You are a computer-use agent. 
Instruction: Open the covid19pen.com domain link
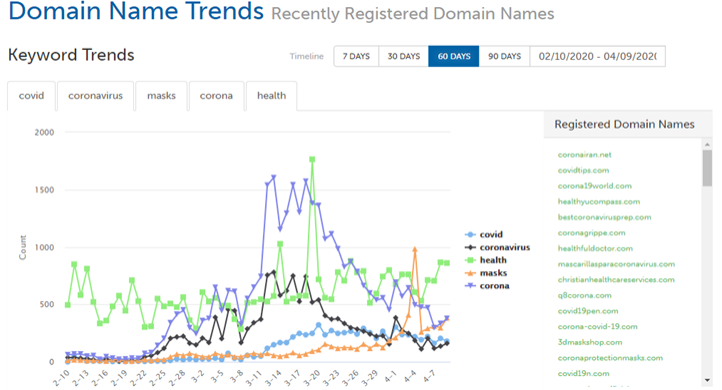pos(588,311)
